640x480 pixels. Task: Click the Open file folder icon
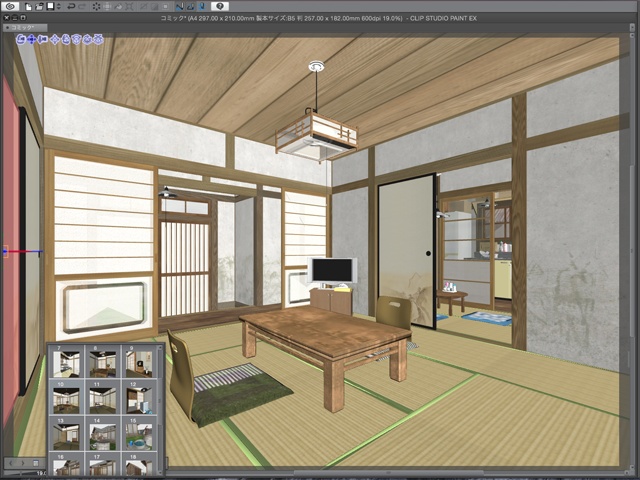(x=39, y=6)
